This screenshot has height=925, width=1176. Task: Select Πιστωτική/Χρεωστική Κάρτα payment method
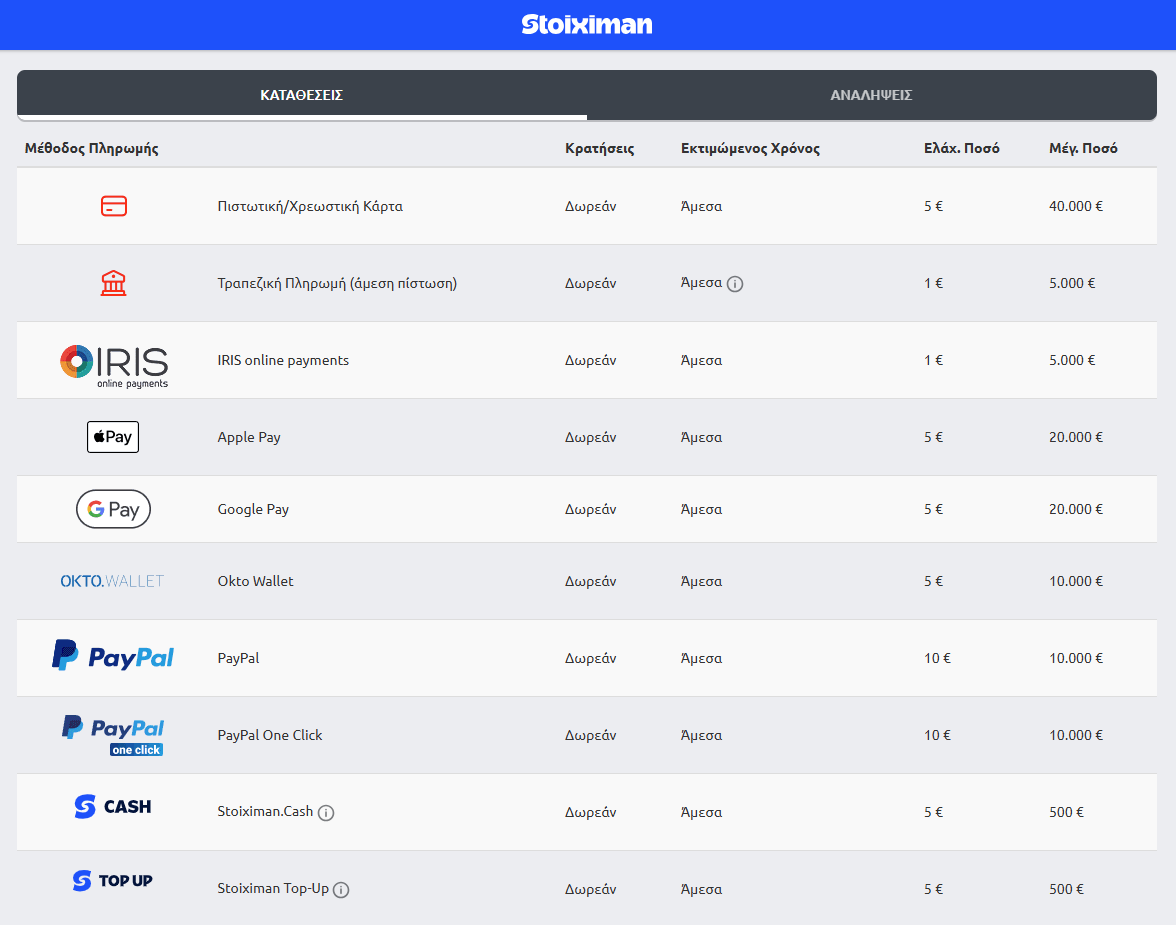[310, 206]
